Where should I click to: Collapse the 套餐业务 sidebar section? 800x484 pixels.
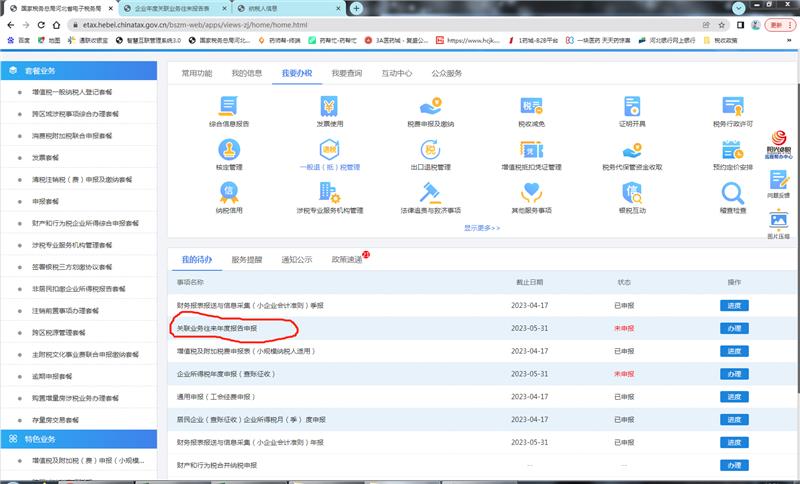coord(78,71)
